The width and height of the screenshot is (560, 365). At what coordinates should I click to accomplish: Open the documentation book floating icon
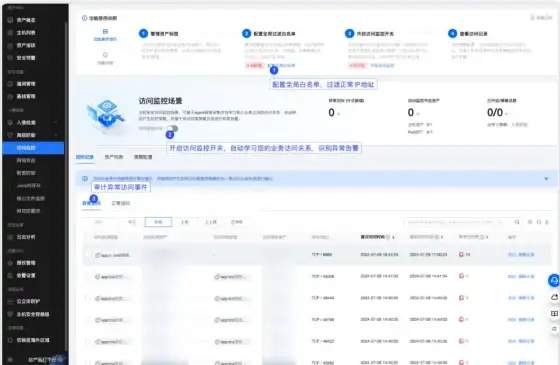click(554, 314)
